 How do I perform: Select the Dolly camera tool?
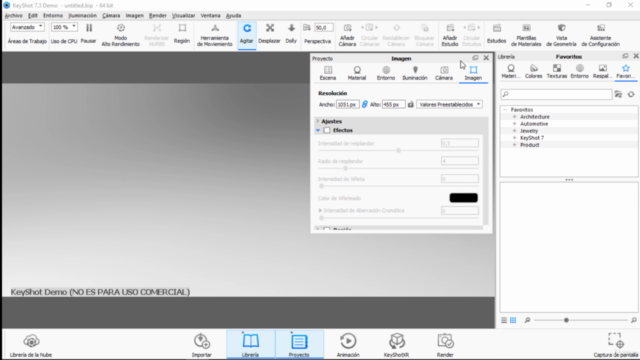291,33
